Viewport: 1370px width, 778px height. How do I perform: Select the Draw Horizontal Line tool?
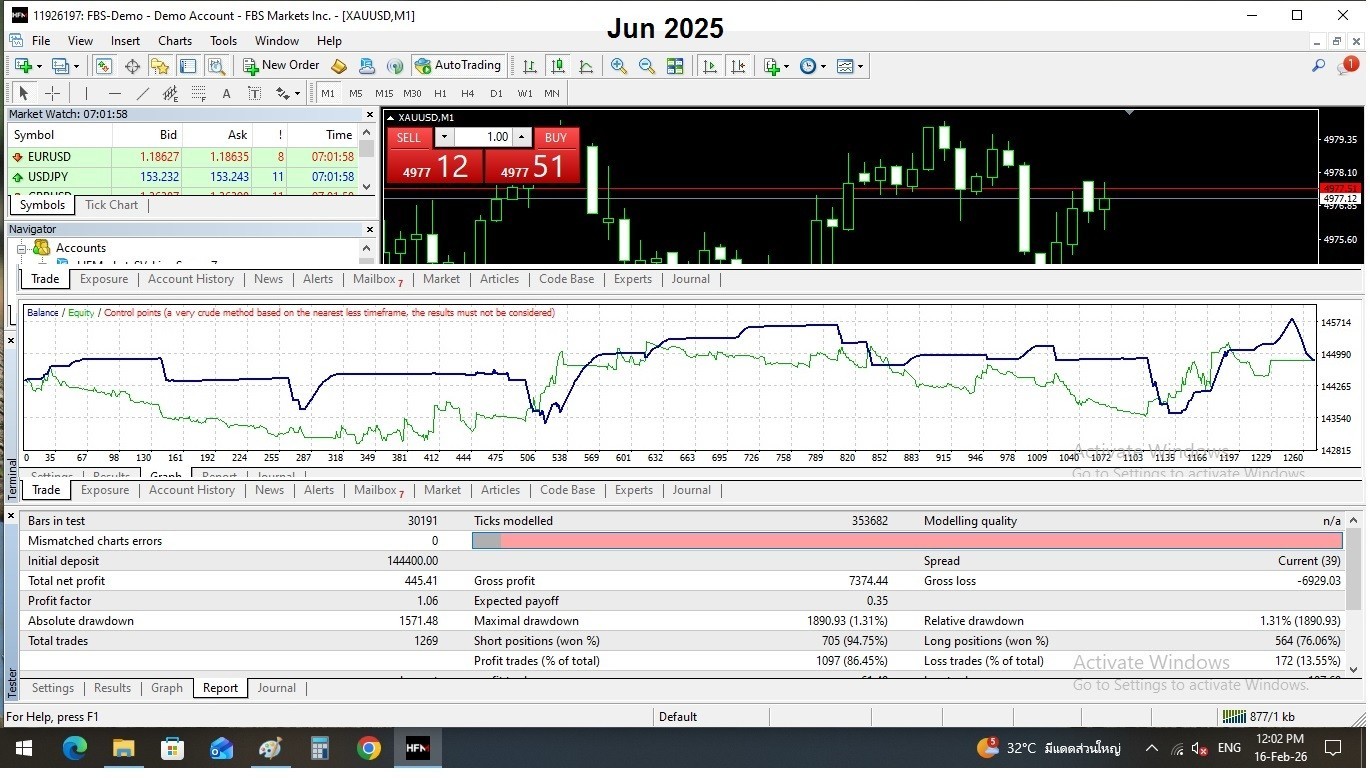tap(115, 93)
